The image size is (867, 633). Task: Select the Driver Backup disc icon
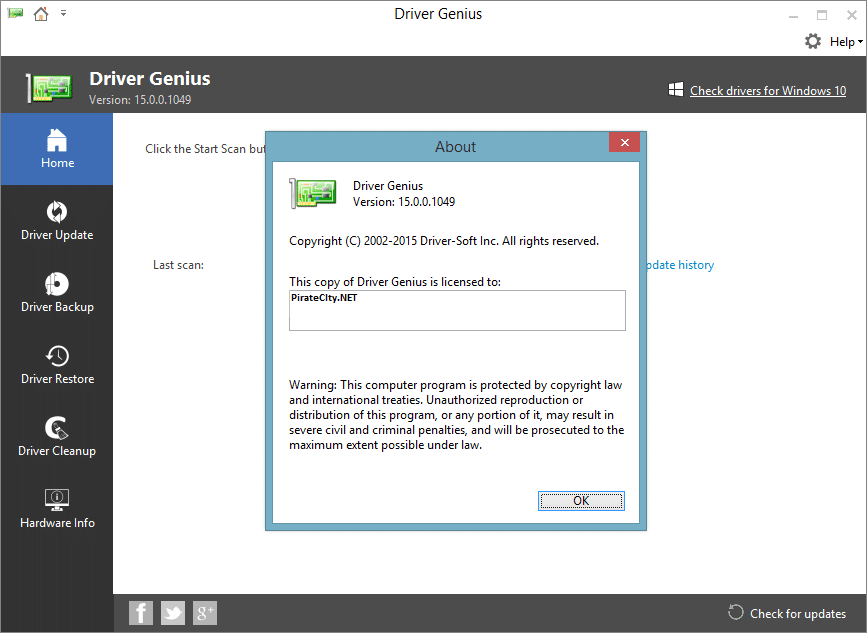[57, 283]
